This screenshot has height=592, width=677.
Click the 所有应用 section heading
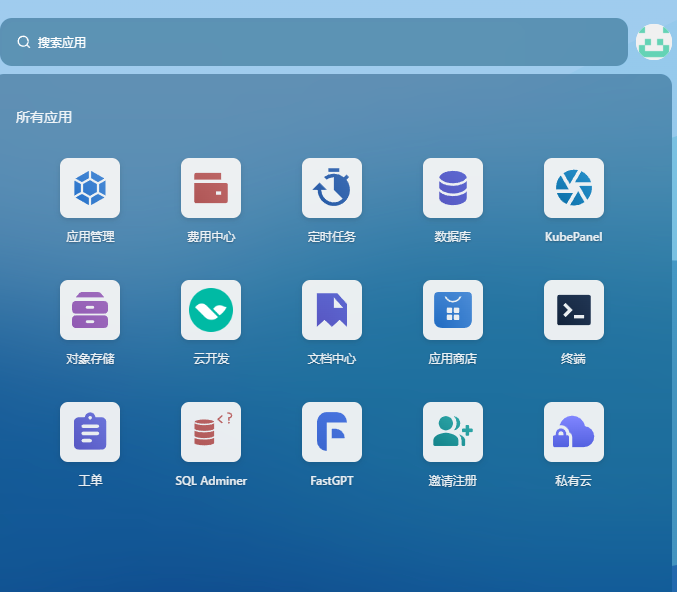[x=44, y=117]
